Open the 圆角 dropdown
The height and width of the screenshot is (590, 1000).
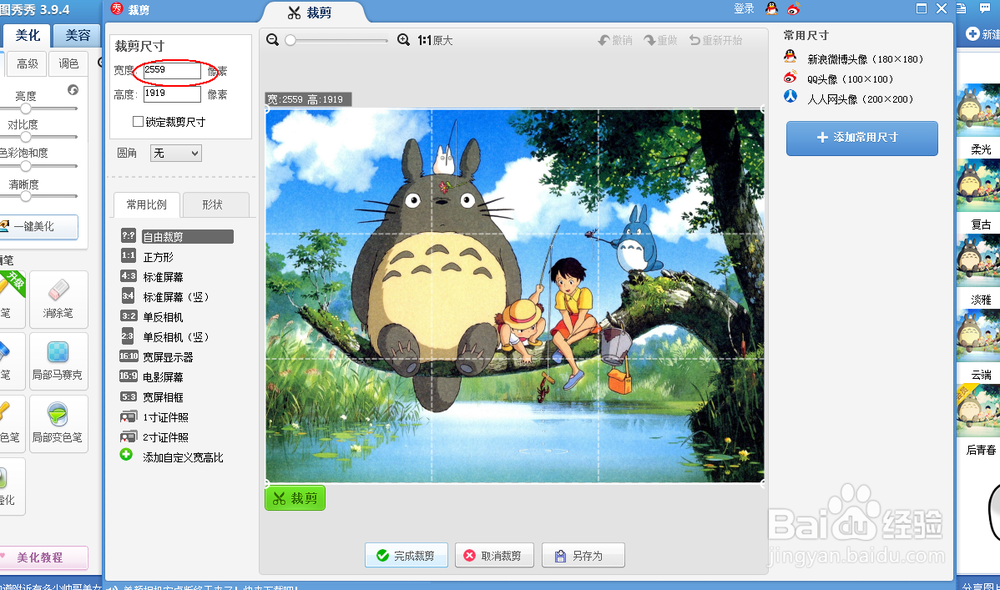(176, 153)
